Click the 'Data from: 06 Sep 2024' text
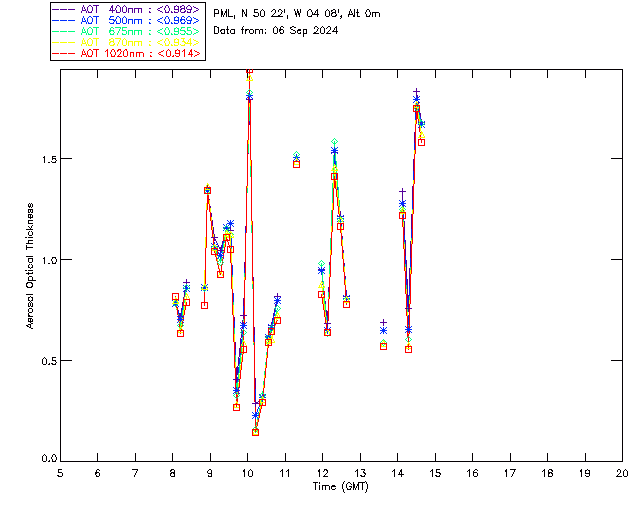Viewport: 640px width, 512px height. point(276,31)
